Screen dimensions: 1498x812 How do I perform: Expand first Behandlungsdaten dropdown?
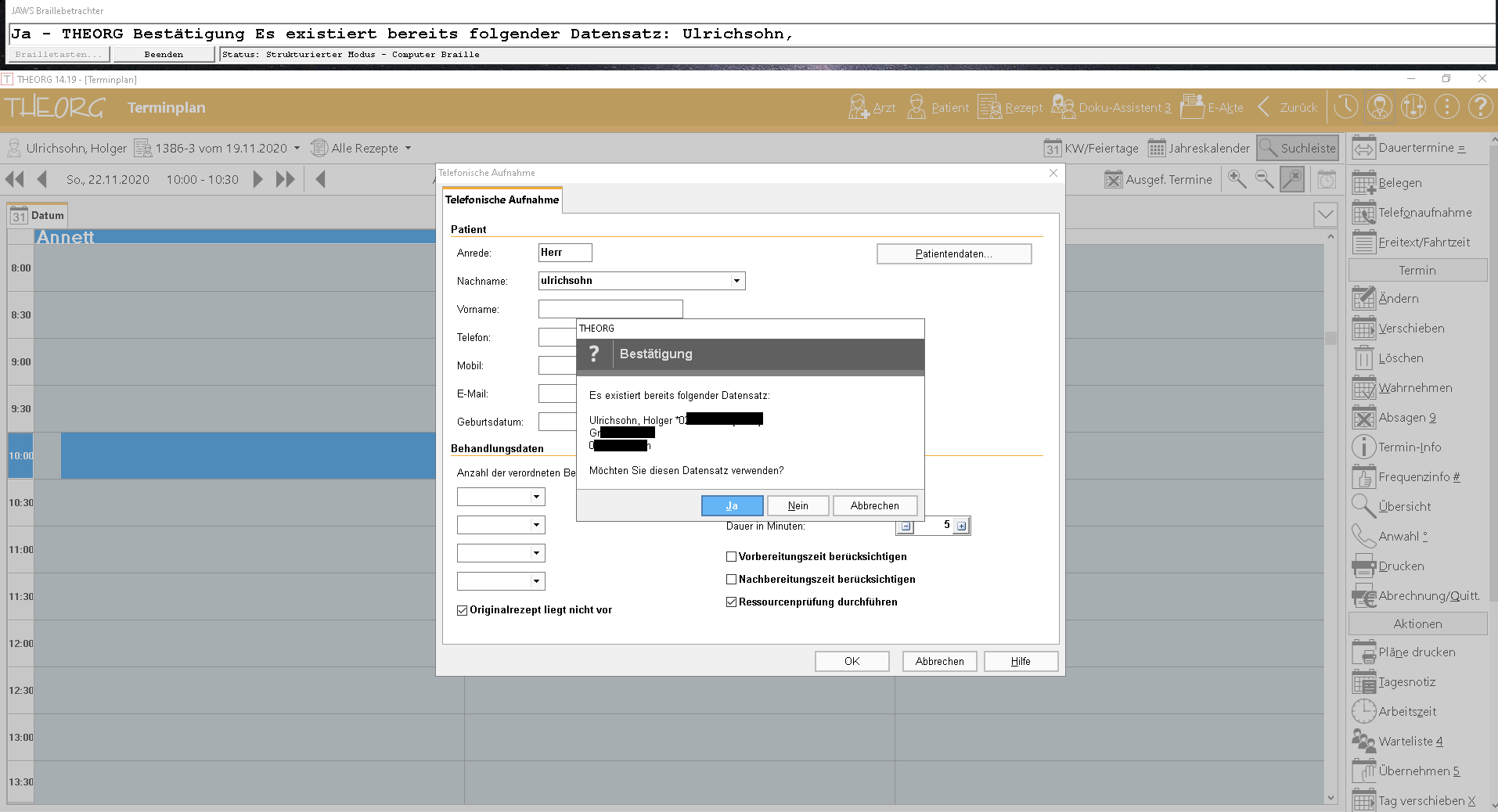(536, 497)
